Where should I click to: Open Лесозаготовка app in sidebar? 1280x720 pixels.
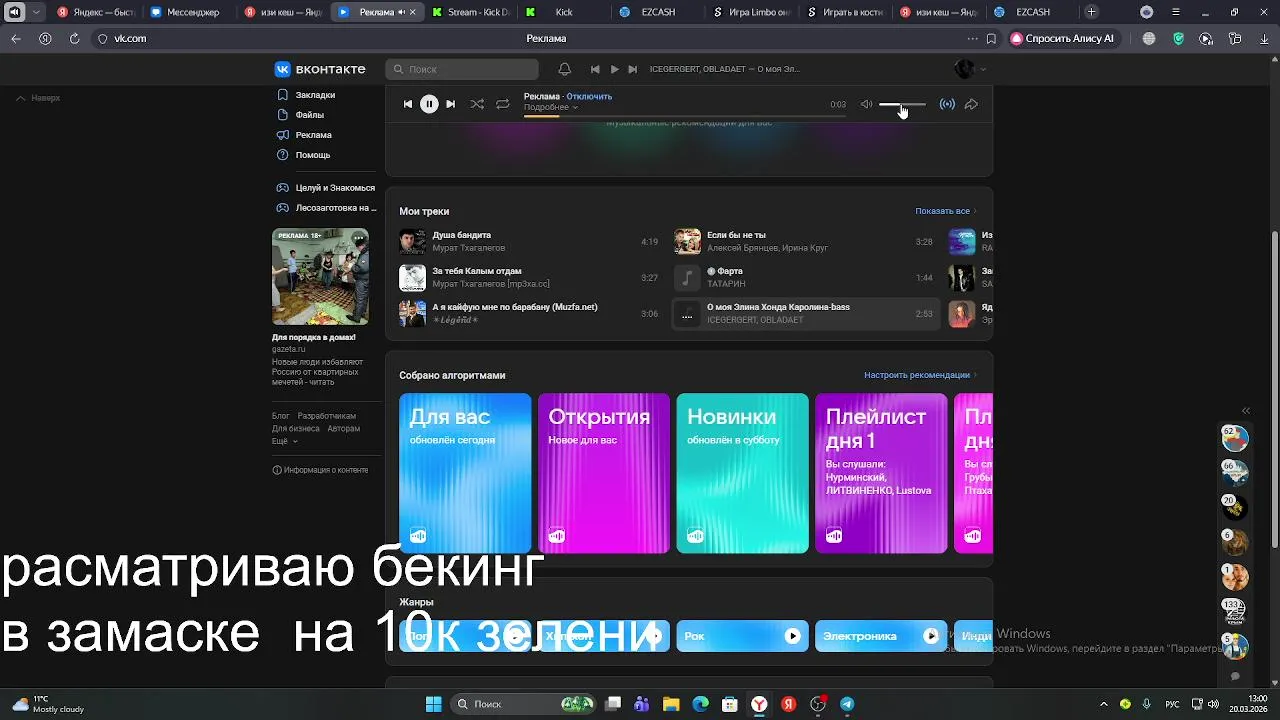click(326, 208)
